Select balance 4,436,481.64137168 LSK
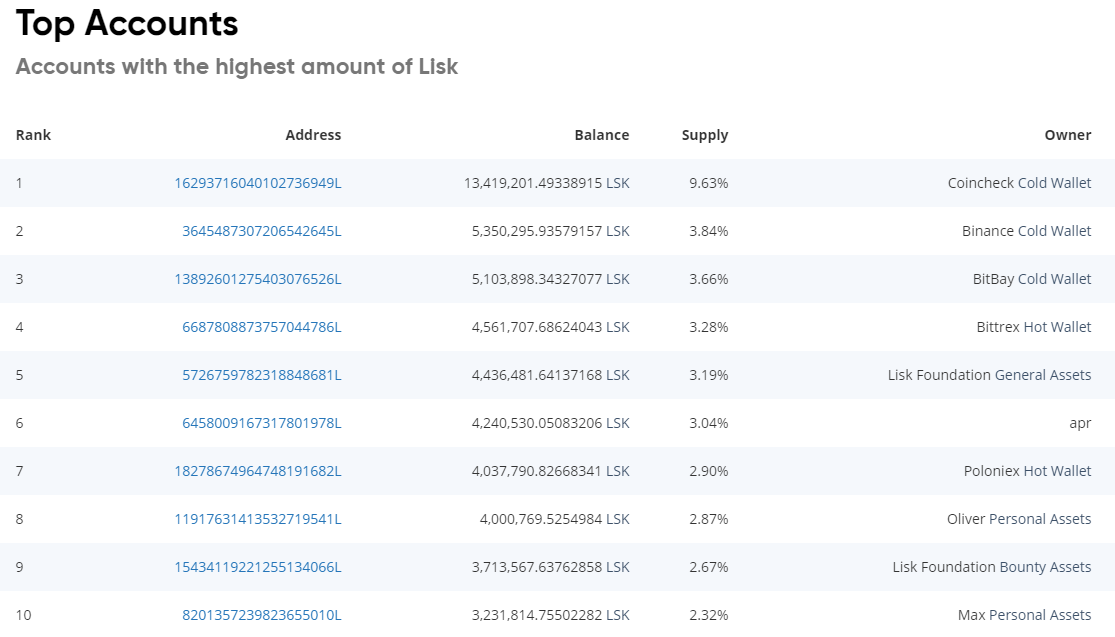This screenshot has height=637, width=1115. pos(550,375)
